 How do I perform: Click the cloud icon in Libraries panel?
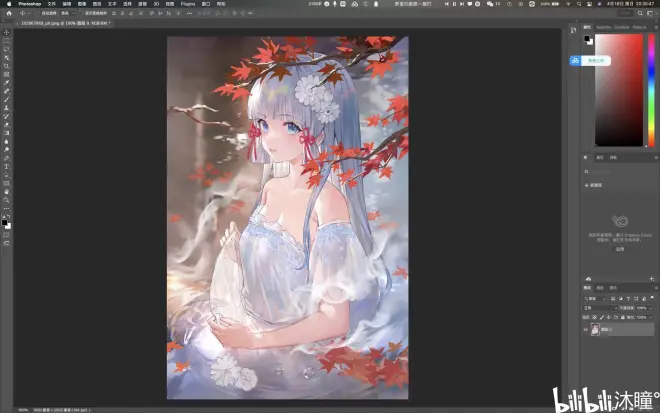point(588,279)
